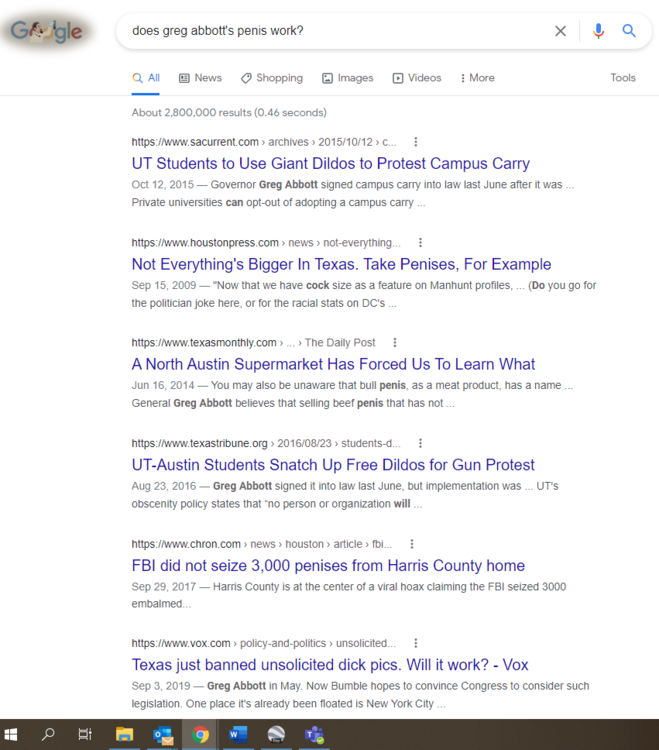Open the Texas Tribune UT-Austin Students result

pyautogui.click(x=333, y=465)
